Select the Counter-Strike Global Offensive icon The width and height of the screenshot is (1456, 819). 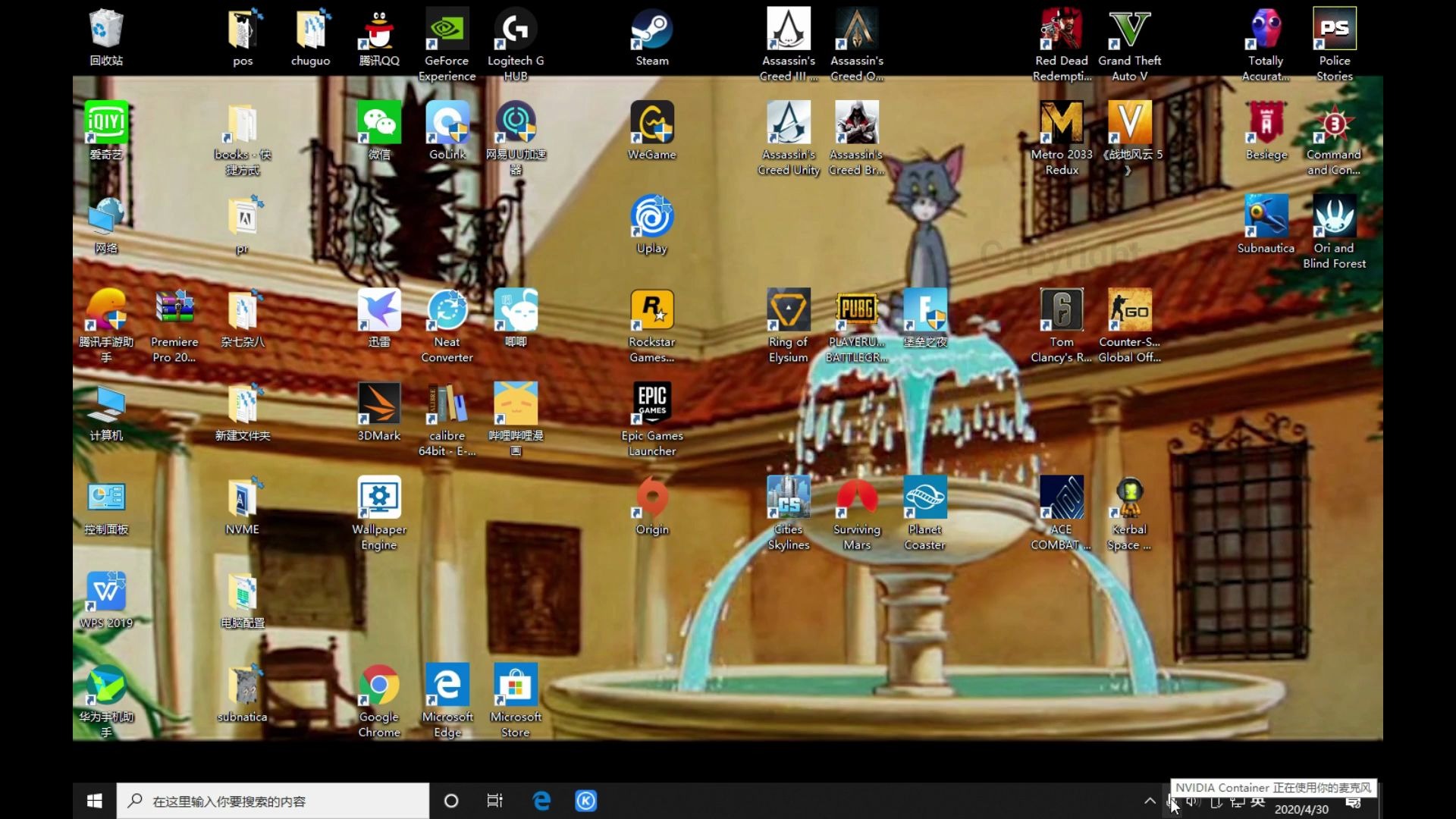[1130, 326]
